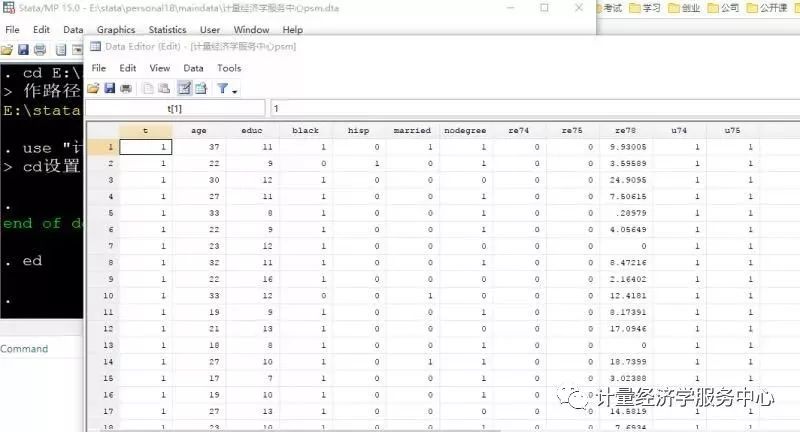Click re78 cell with value .28979

point(626,213)
